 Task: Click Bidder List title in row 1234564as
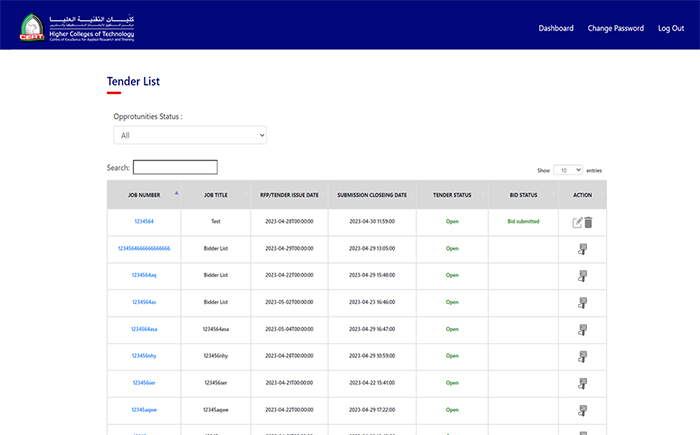pyautogui.click(x=216, y=302)
